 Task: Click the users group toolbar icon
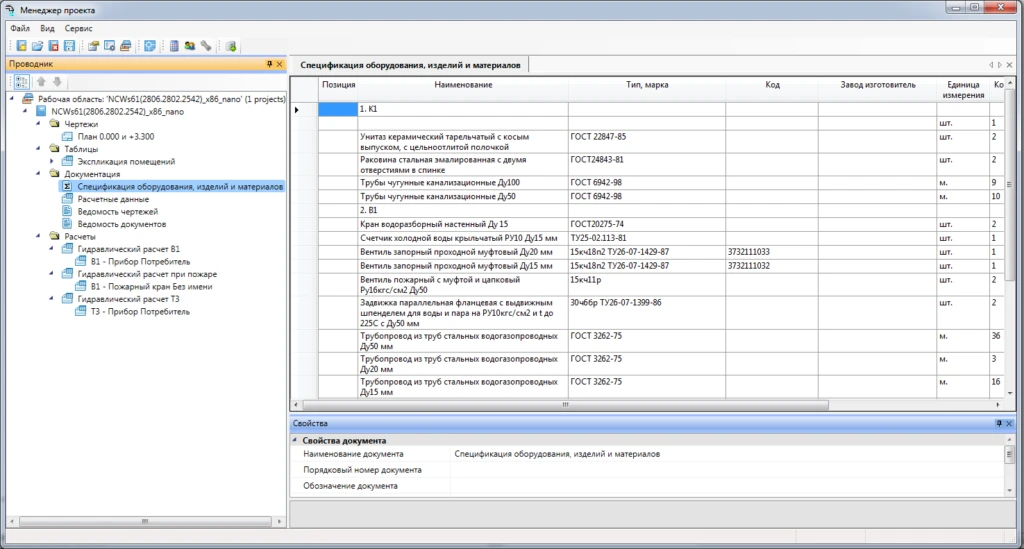point(190,46)
